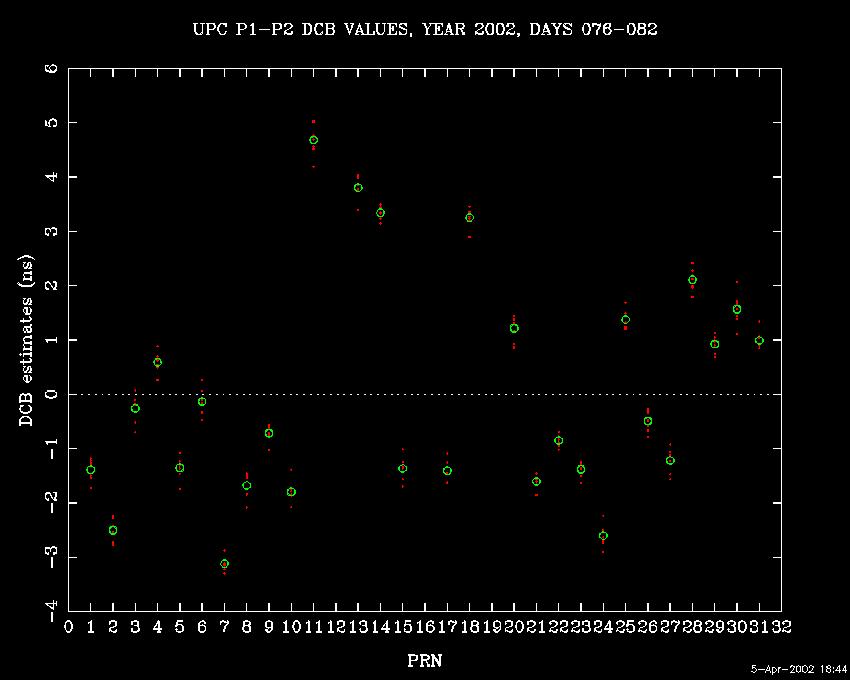Select the green circle marker for PRN 14
Screen dimensions: 850x680
pos(381,213)
